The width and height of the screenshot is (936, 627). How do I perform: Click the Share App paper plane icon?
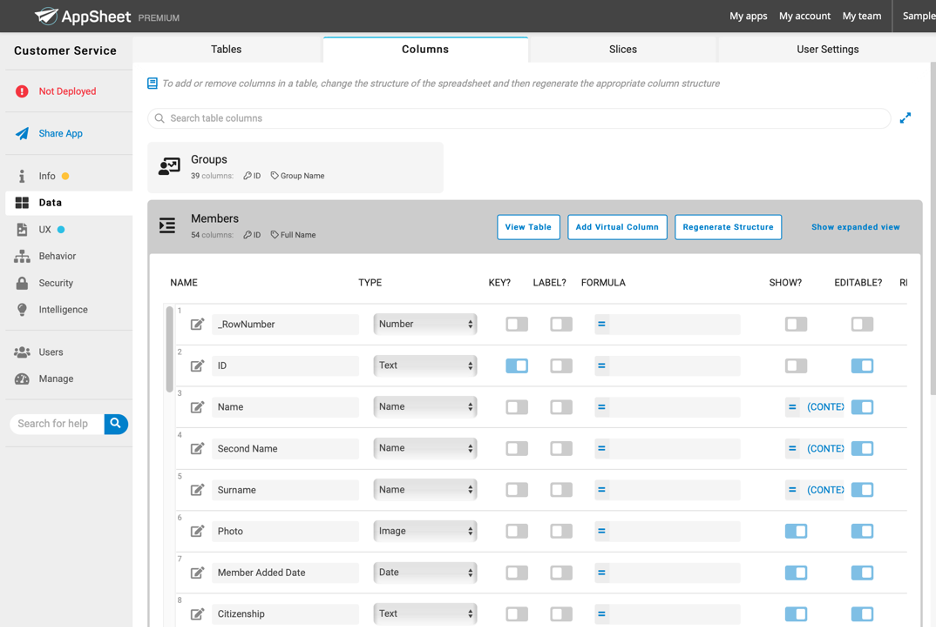22,133
